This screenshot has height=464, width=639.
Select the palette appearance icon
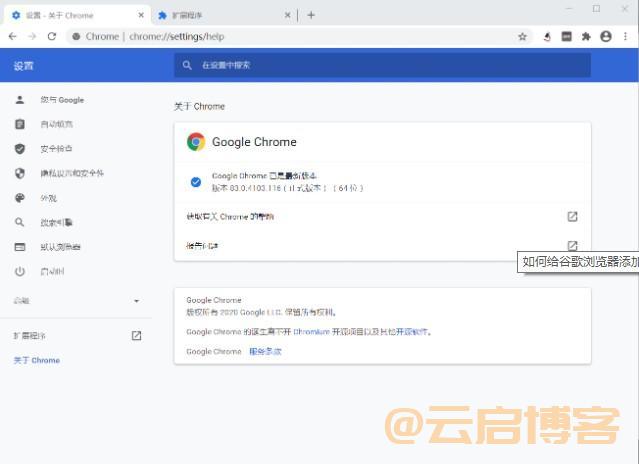[x=20, y=198]
